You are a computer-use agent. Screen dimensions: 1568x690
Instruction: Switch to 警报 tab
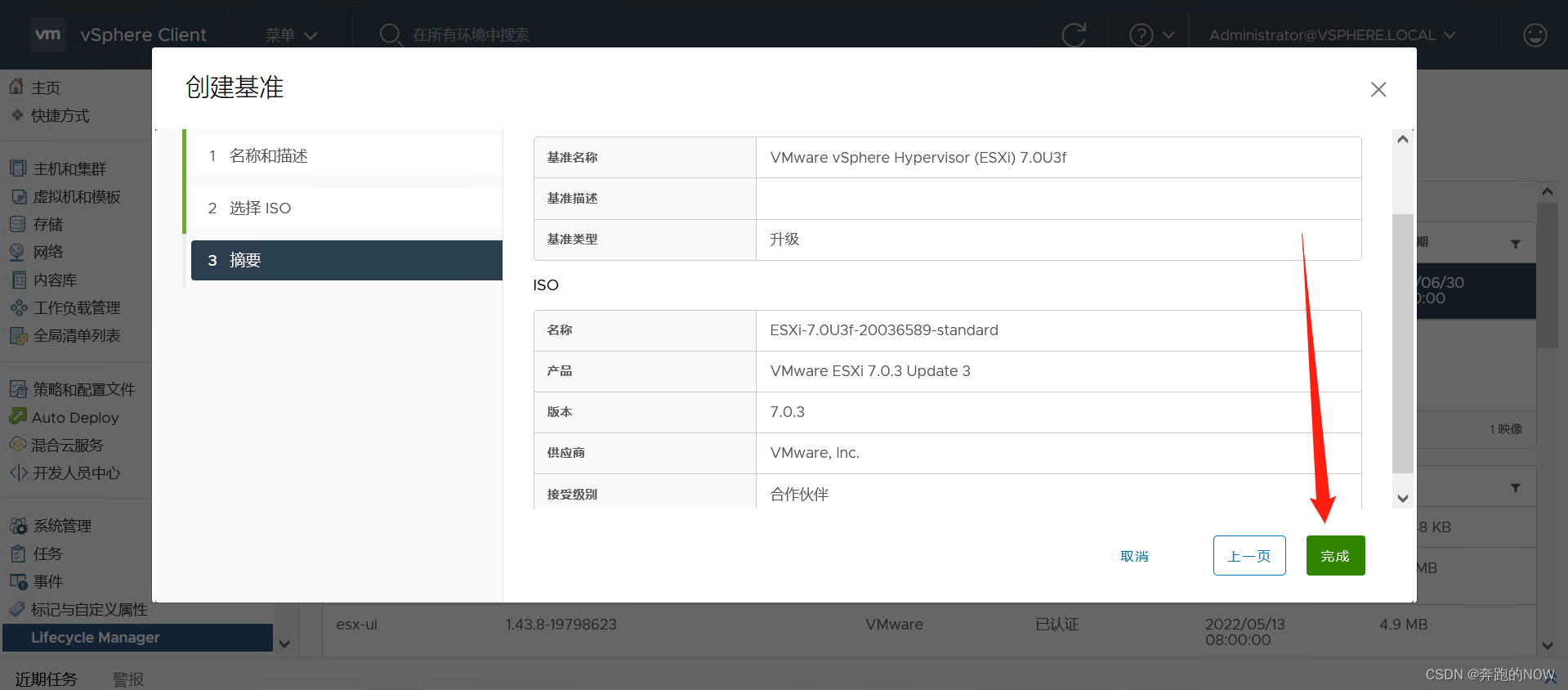point(128,679)
